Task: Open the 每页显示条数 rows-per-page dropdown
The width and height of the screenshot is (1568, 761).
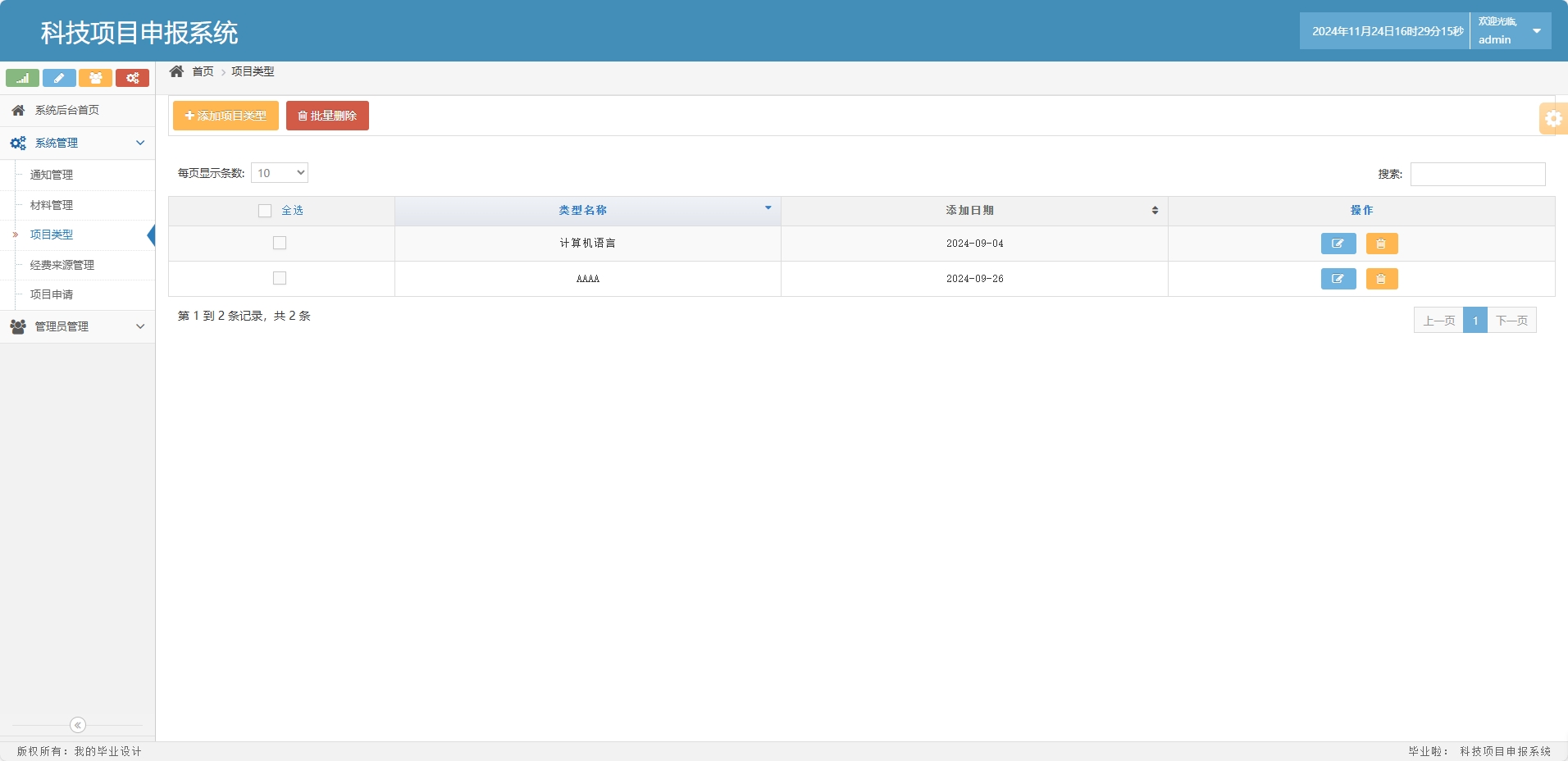Action: tap(280, 173)
